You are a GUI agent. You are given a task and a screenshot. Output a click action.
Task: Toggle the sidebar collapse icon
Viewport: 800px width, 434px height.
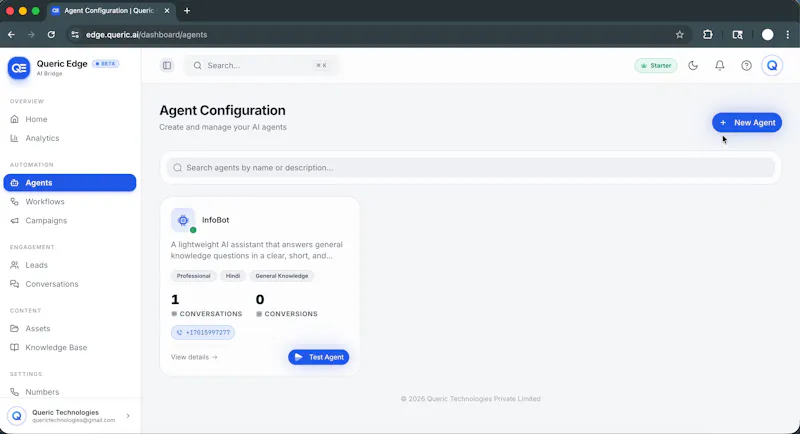click(x=167, y=65)
